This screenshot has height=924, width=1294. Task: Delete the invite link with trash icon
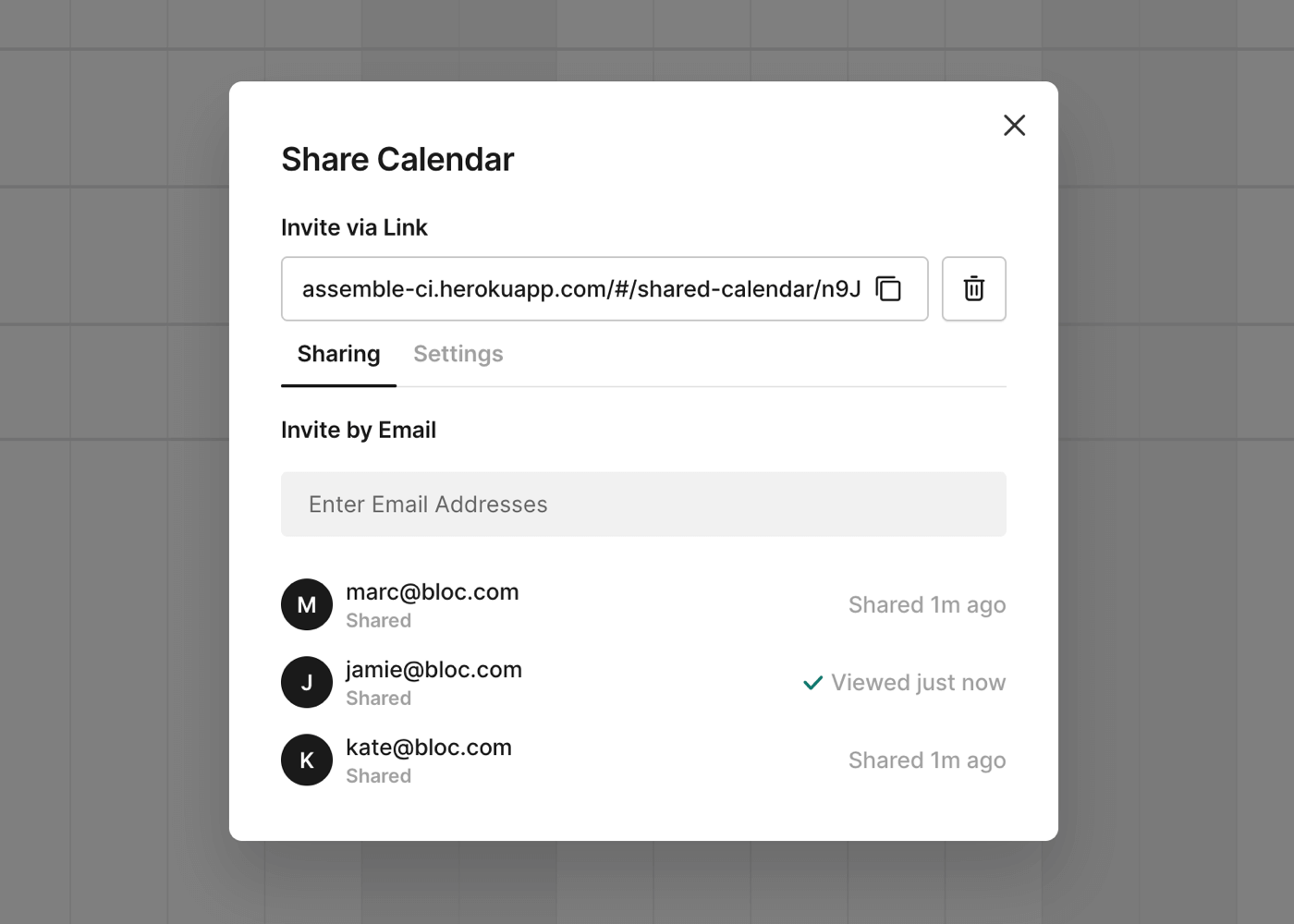pos(973,289)
